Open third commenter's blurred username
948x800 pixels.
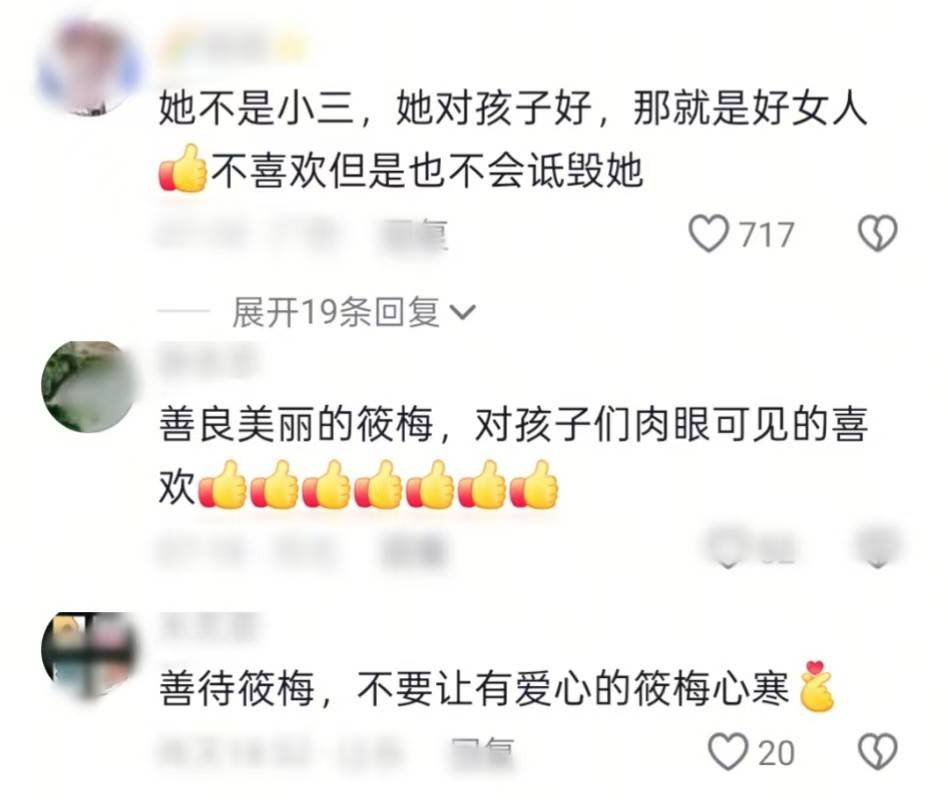207,626
